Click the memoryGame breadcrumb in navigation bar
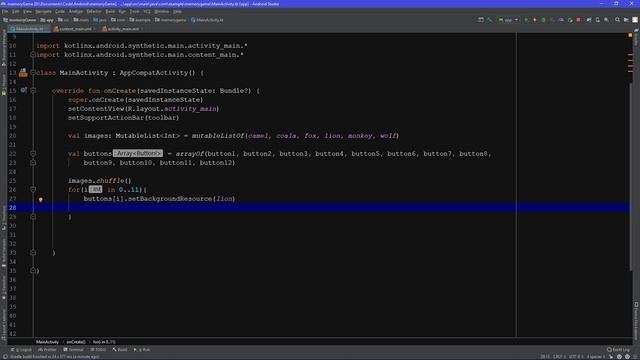This screenshot has width=640, height=360. coord(20,20)
